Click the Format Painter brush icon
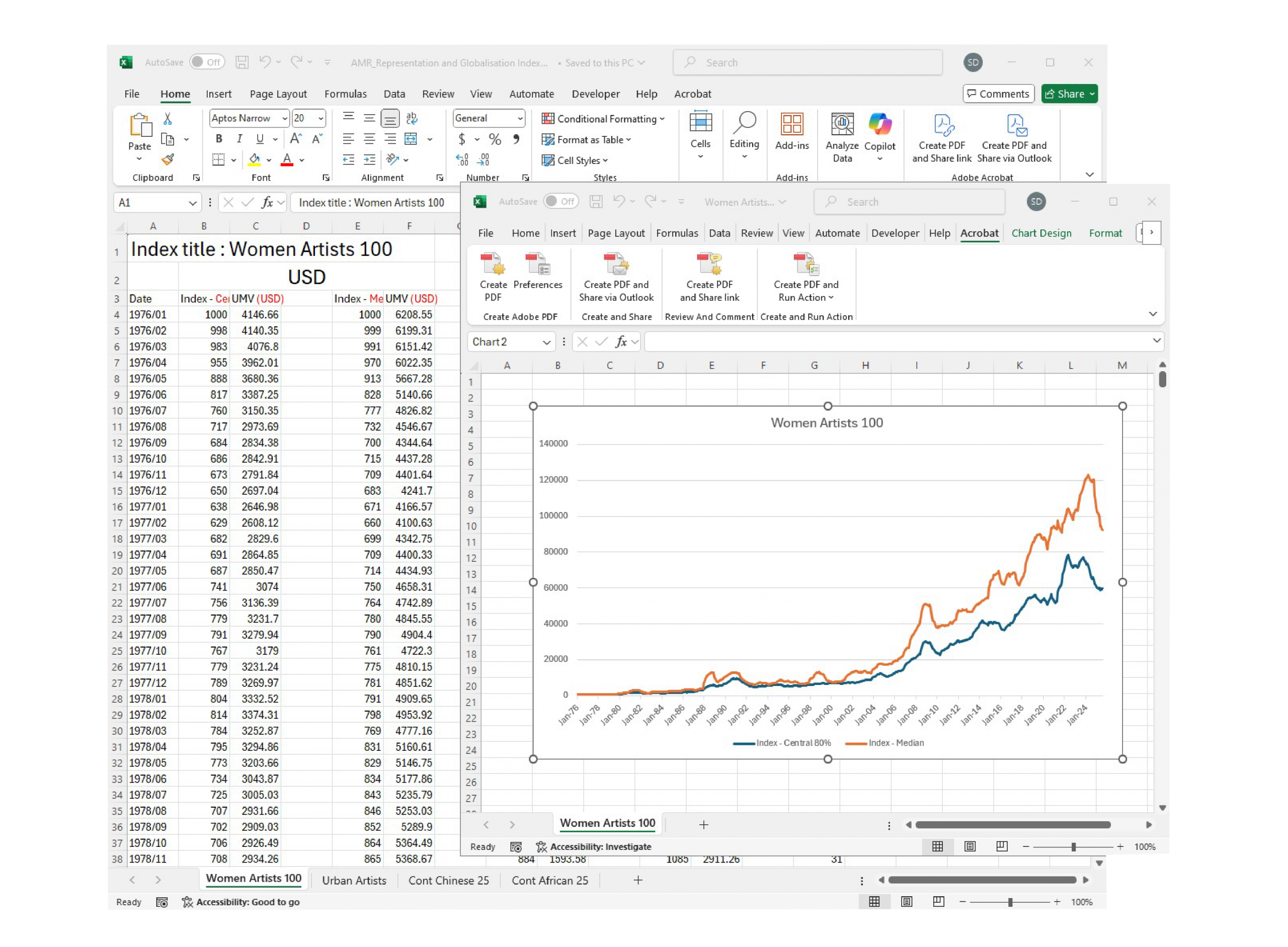The width and height of the screenshot is (1288, 947). point(168,160)
